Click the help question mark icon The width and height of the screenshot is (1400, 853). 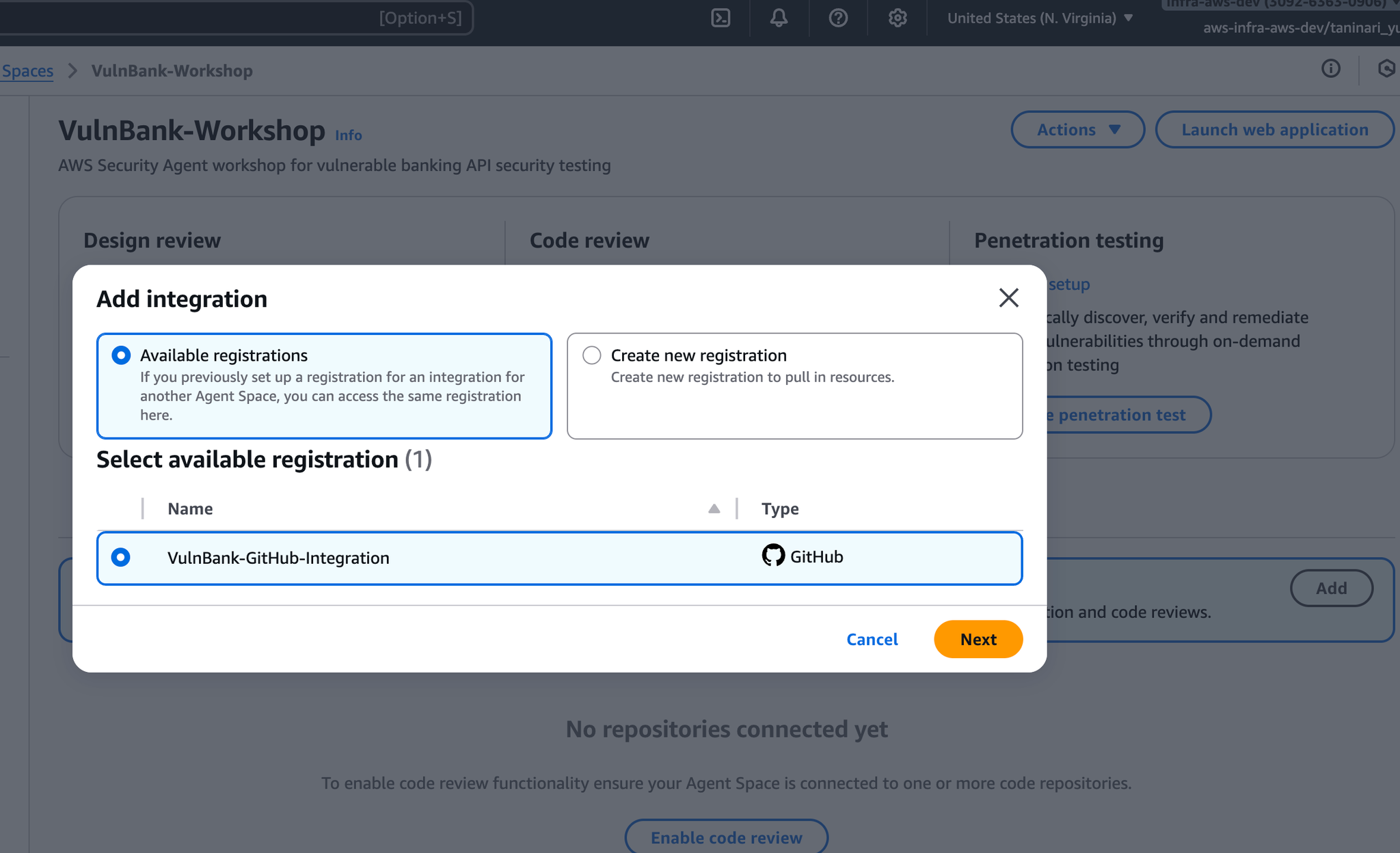[838, 18]
